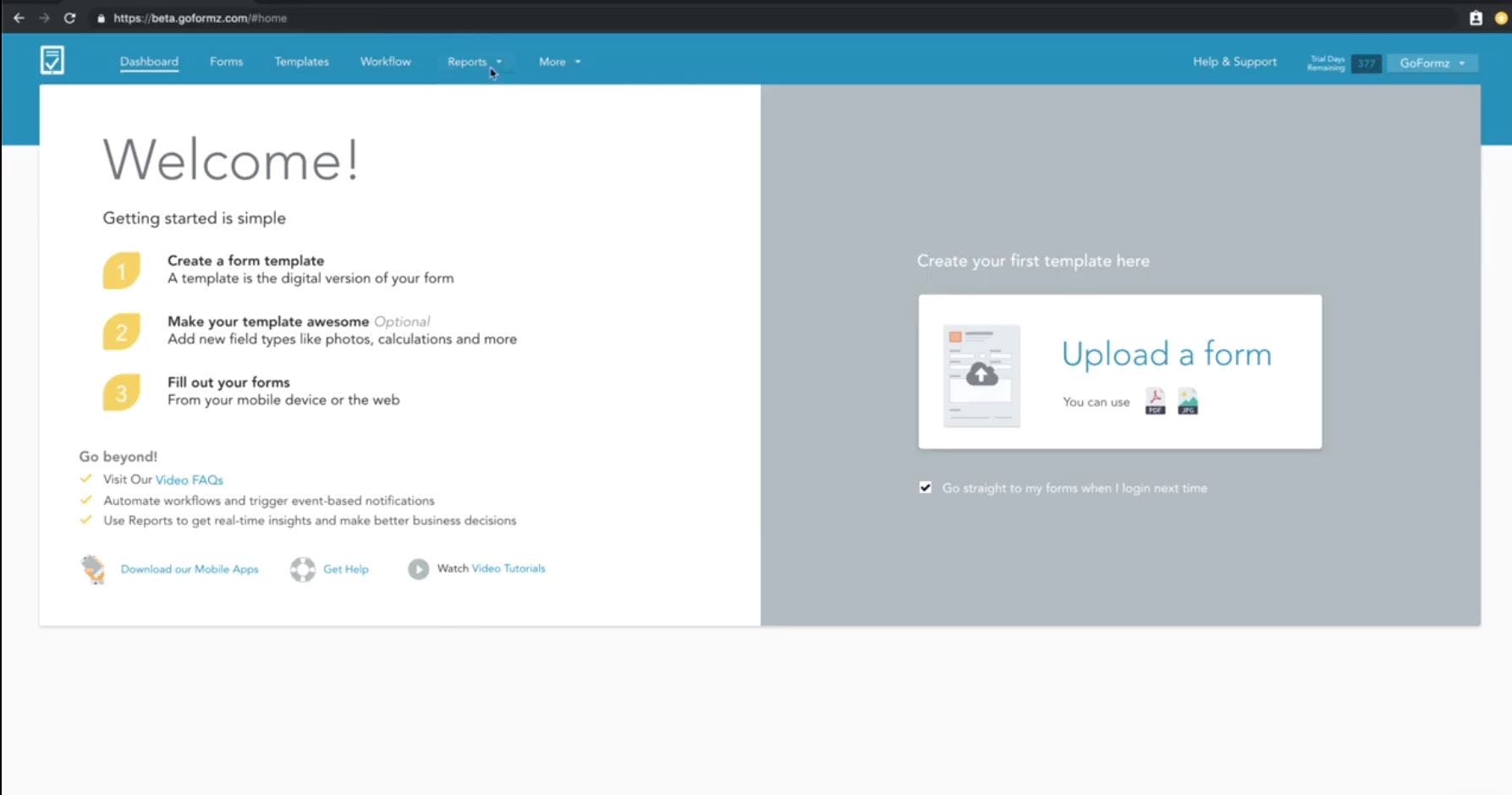1512x795 pixels.
Task: Click the robot mascot icon near Download our Mobile Apps
Action: click(93, 568)
